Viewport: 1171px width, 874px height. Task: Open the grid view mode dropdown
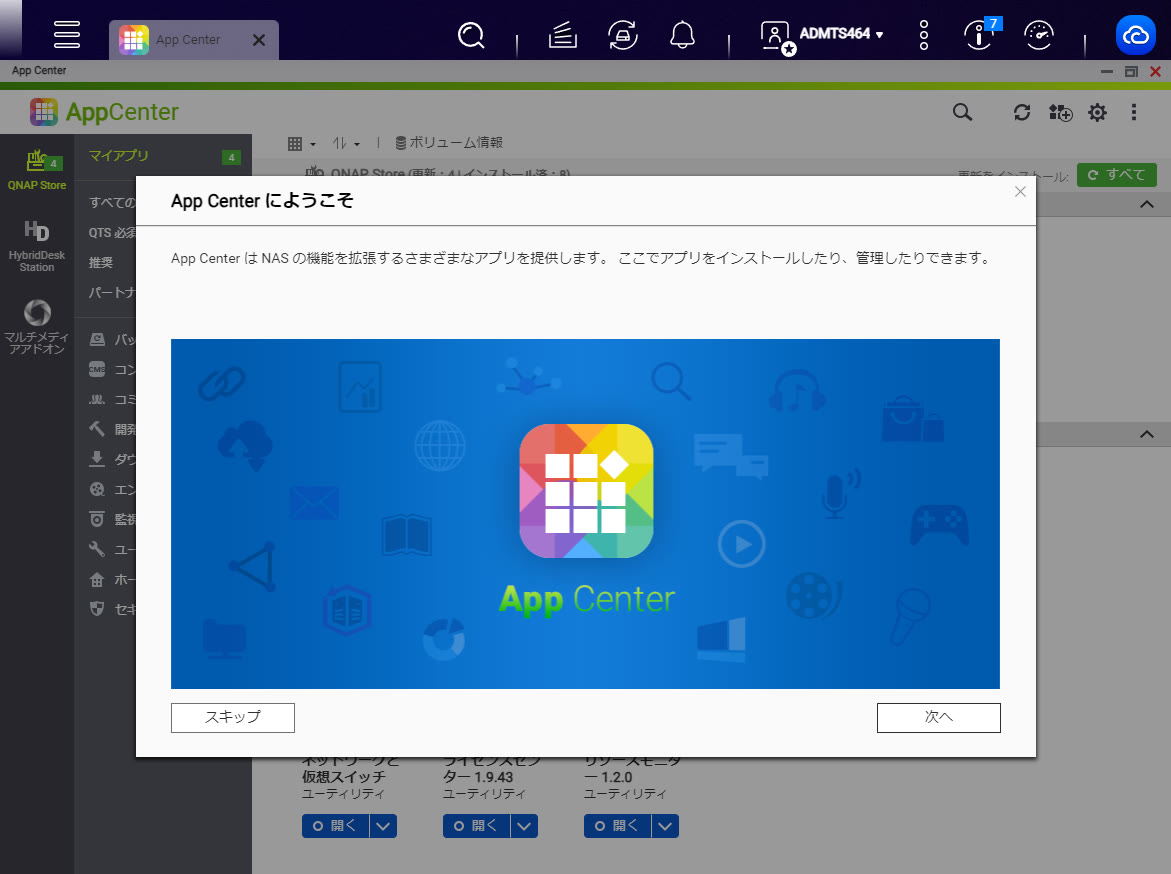301,143
